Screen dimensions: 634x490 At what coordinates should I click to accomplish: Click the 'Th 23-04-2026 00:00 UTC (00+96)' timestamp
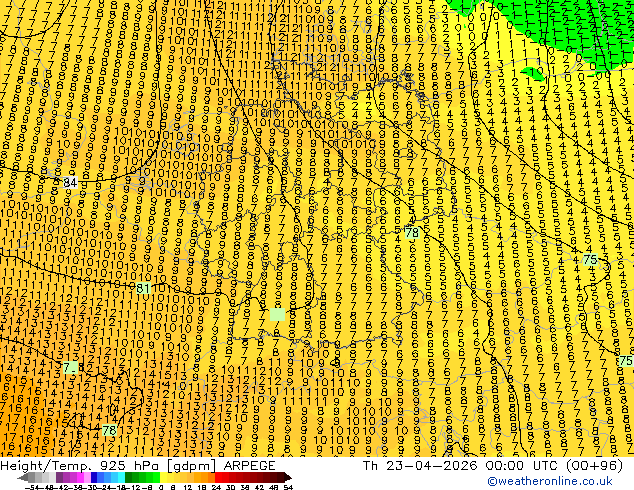tap(493, 466)
